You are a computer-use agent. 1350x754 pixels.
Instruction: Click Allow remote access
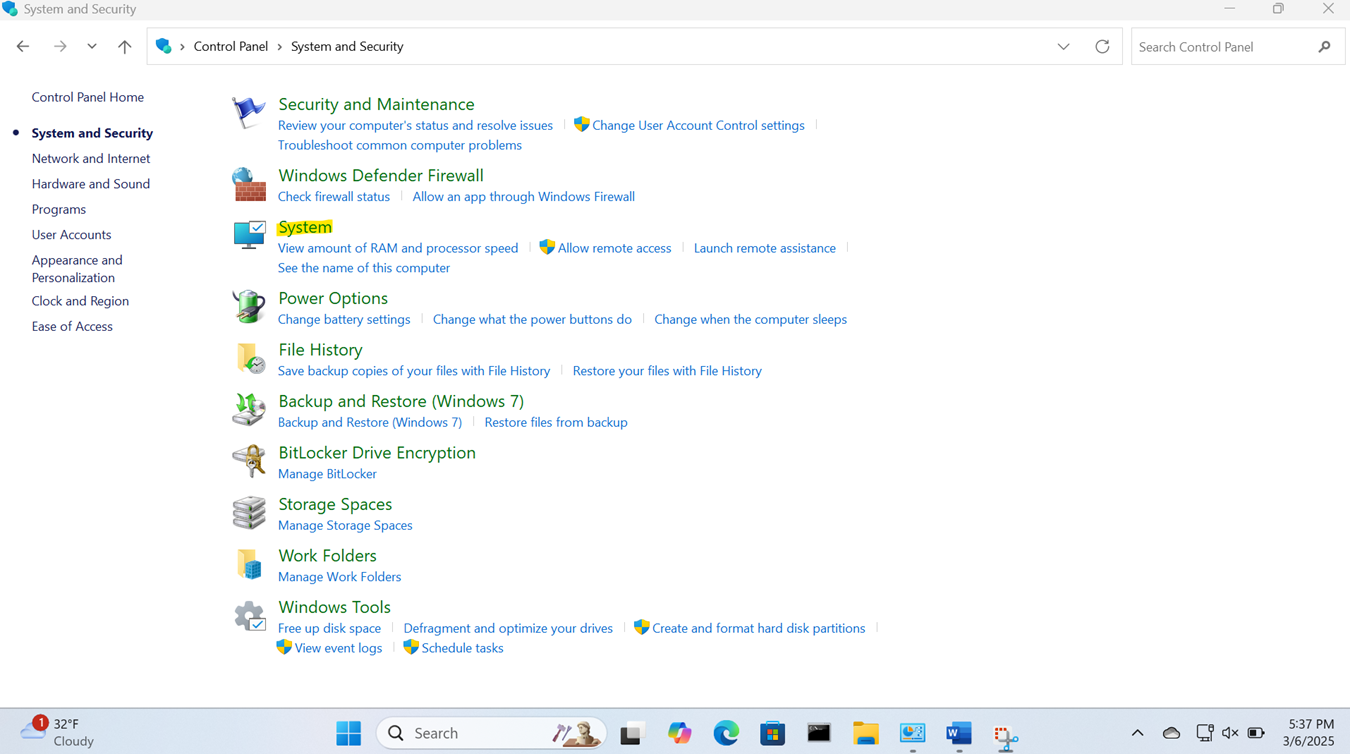(x=614, y=248)
